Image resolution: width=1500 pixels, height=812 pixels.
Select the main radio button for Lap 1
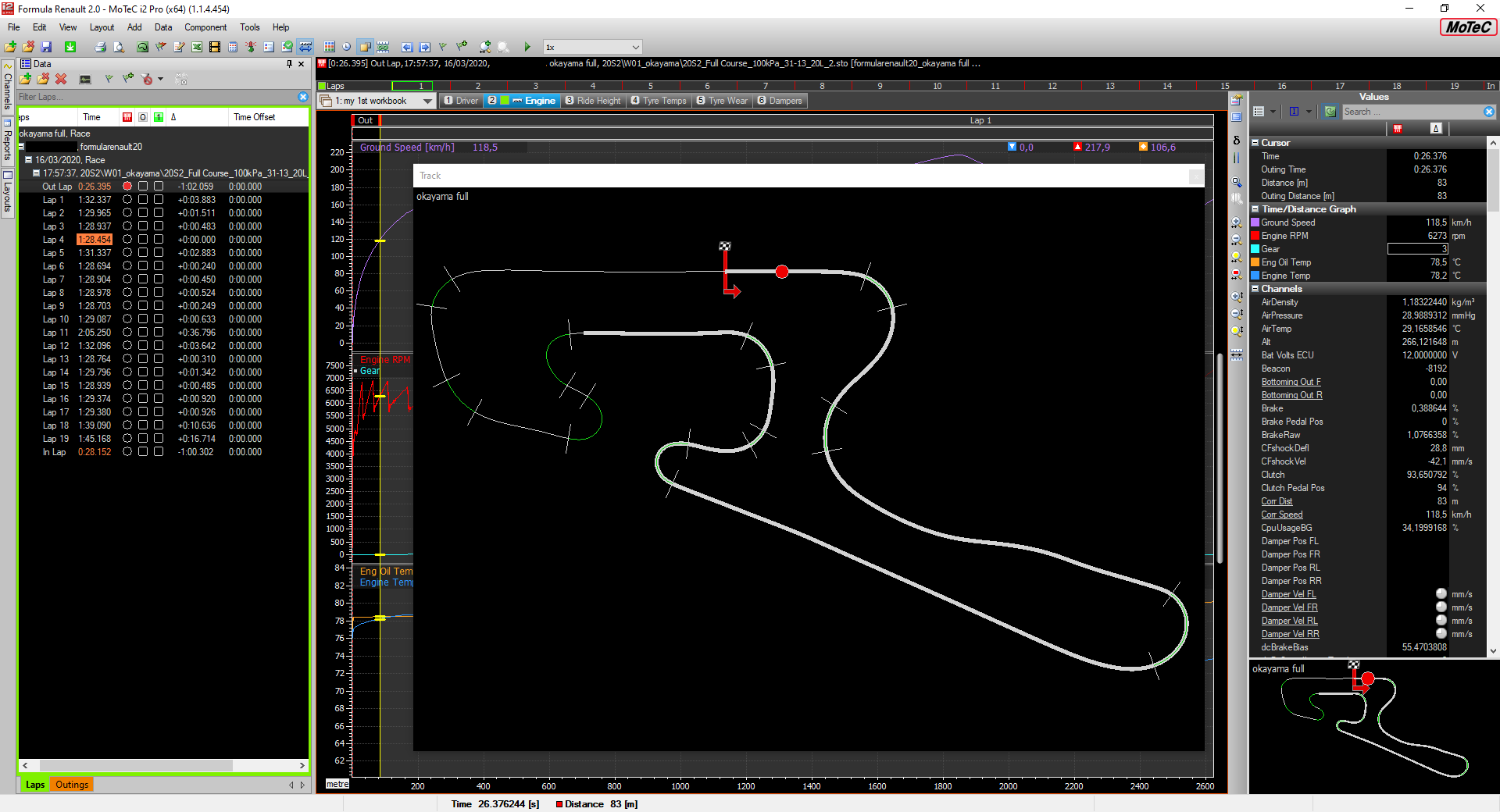[x=127, y=200]
